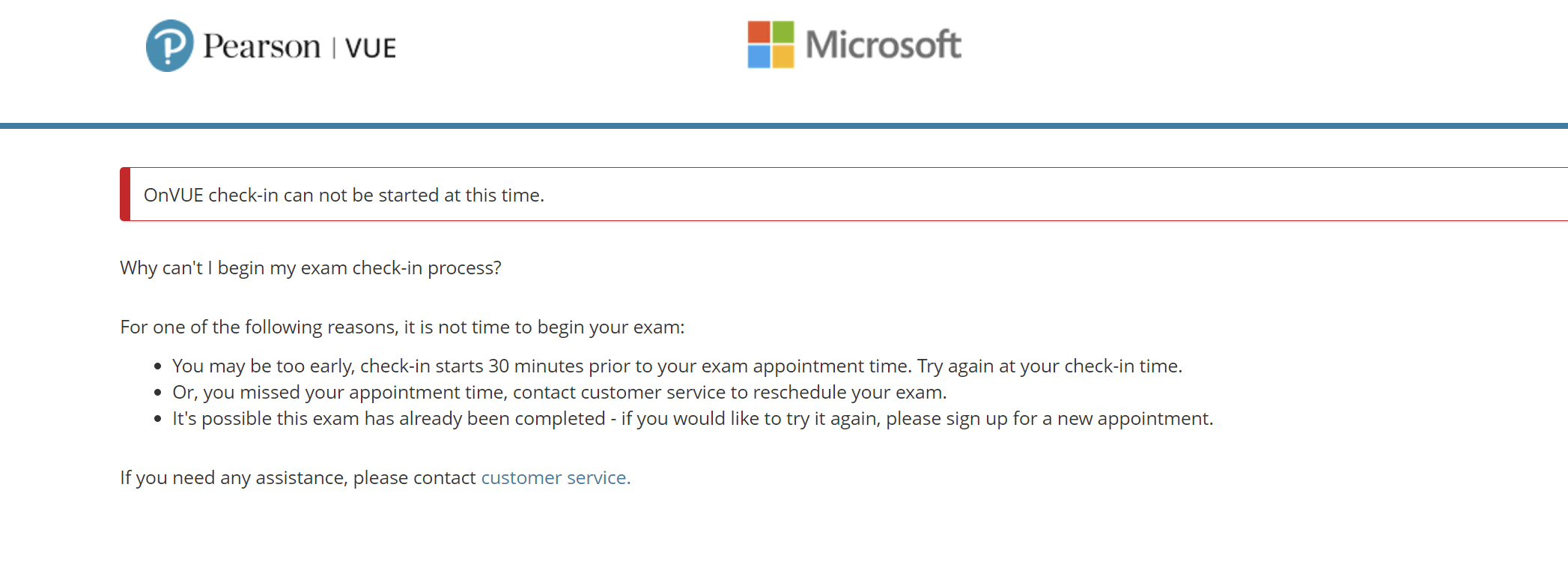
Task: Click the Microsoft wordmark text
Action: pyautogui.click(x=884, y=44)
